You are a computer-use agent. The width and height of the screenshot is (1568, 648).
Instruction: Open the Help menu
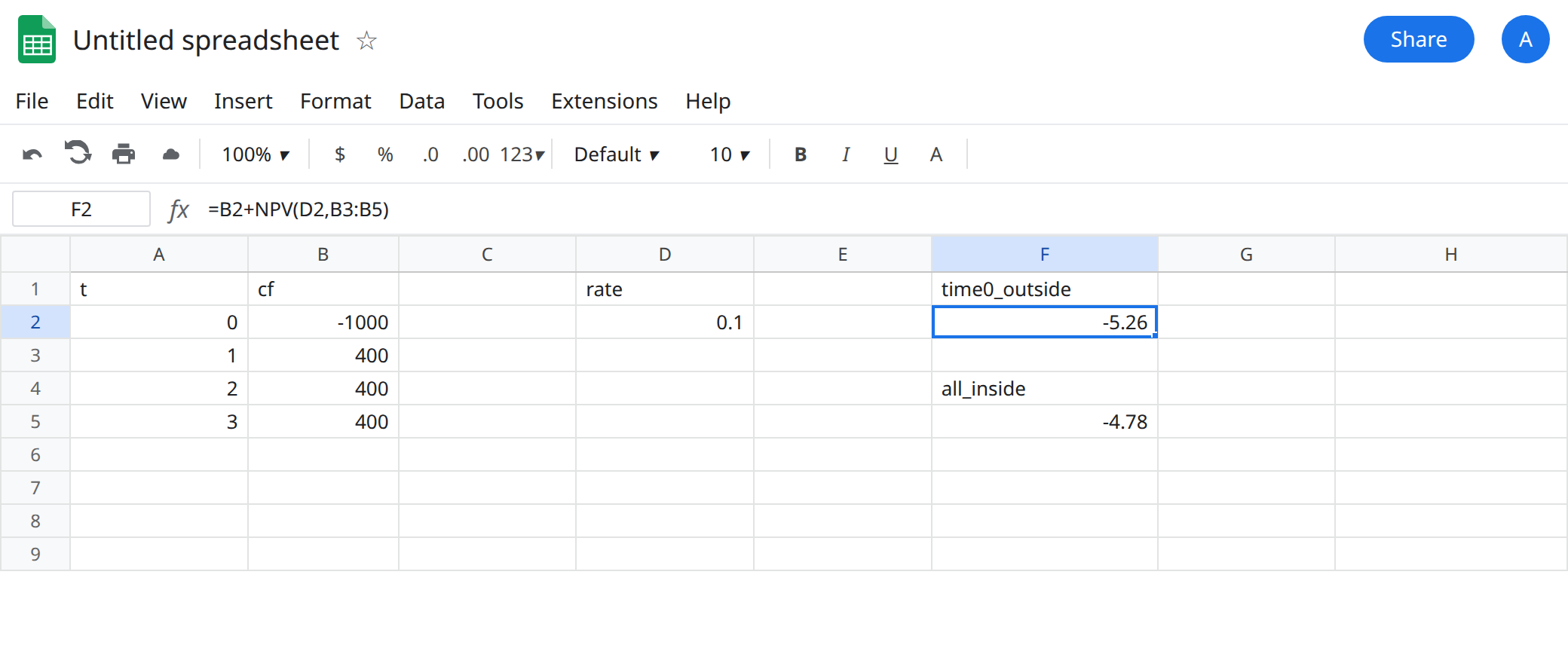(x=708, y=101)
